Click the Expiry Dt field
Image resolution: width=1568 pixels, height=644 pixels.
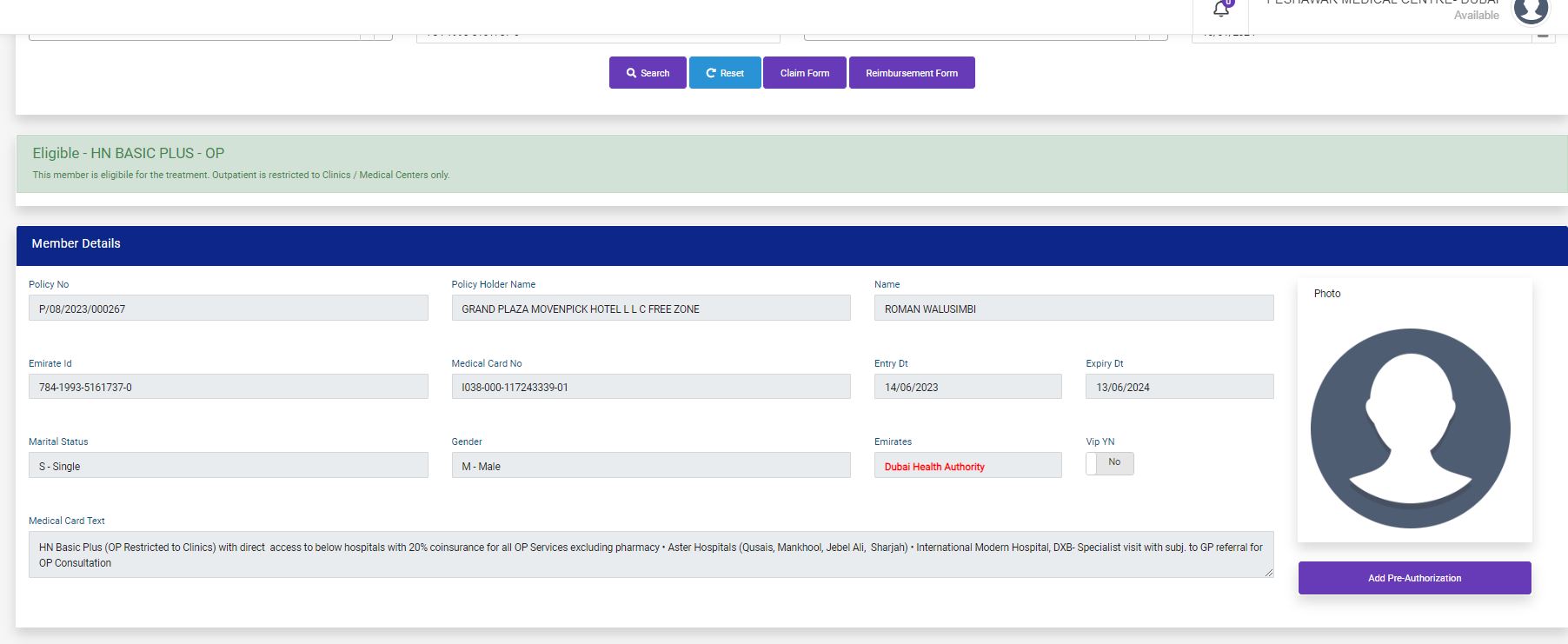click(x=1179, y=388)
